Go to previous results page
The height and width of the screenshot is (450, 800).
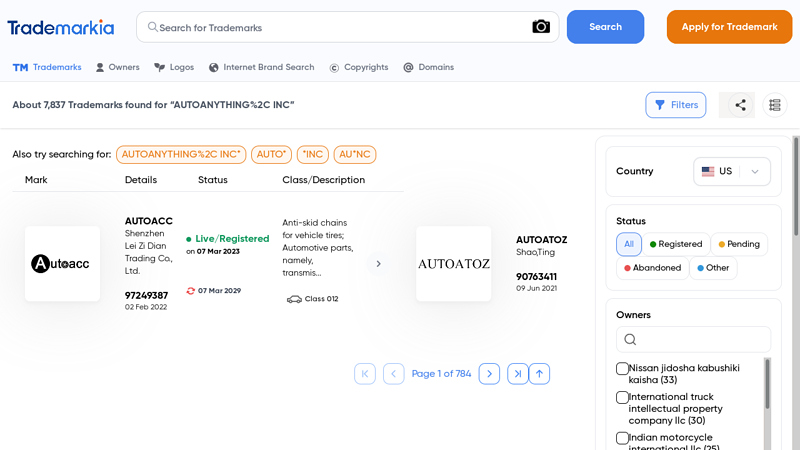[393, 374]
